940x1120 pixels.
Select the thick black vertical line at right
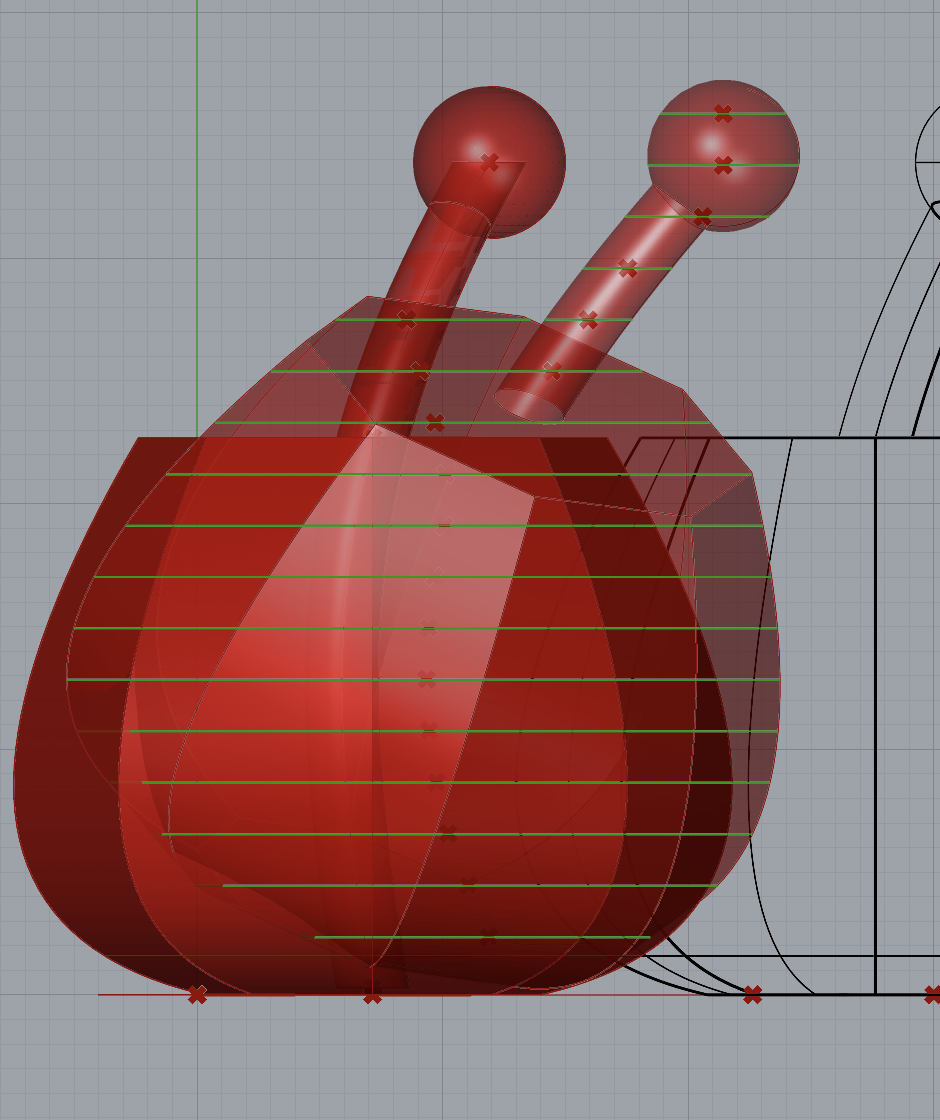(876, 700)
